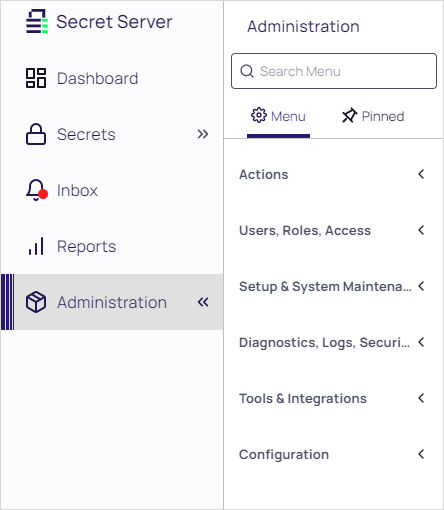Click the magnifier icon in Search Menu
Screen dimensions: 444x510
click(247, 71)
